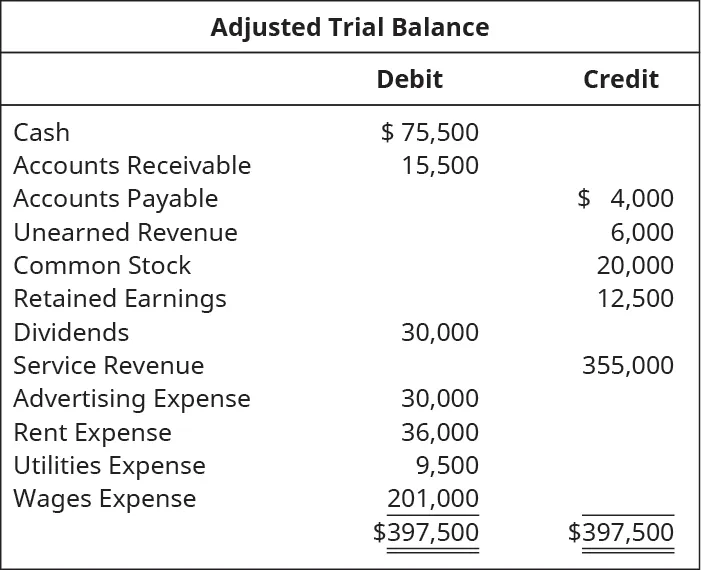Click the Utilities Expense label
701x570 pixels.
click(x=109, y=465)
